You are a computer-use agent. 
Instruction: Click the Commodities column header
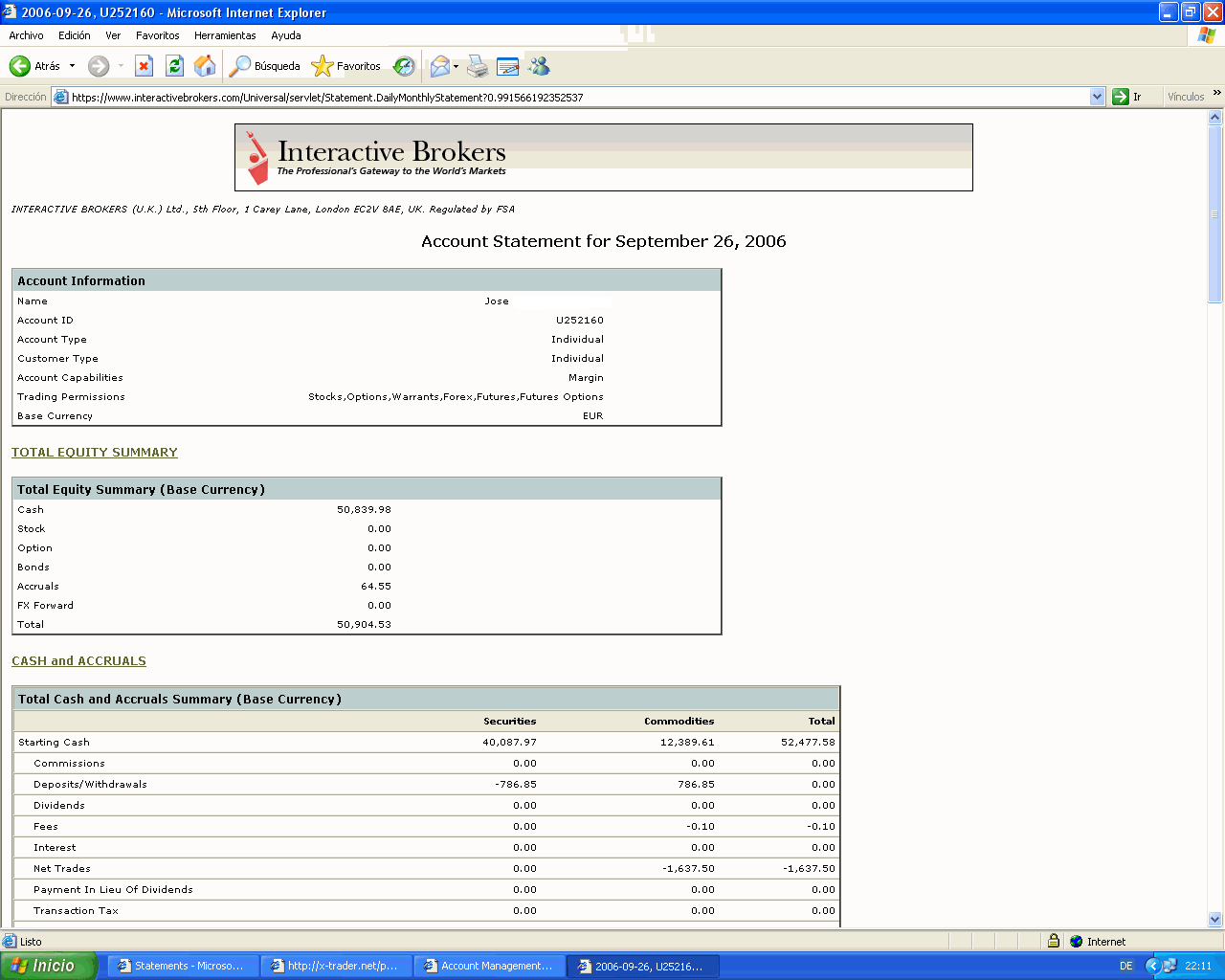tap(679, 722)
